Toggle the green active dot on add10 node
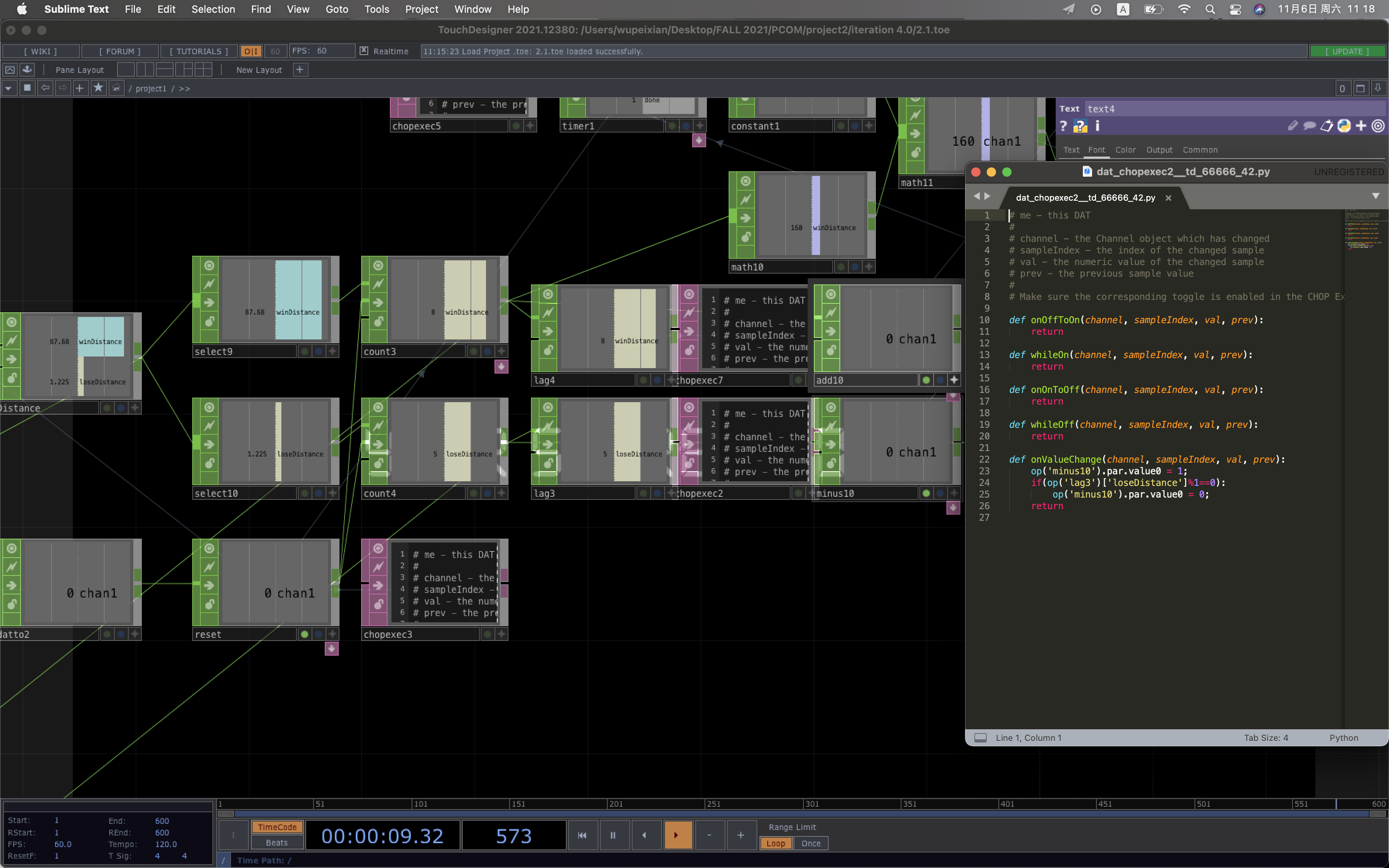1389x868 pixels. (926, 380)
